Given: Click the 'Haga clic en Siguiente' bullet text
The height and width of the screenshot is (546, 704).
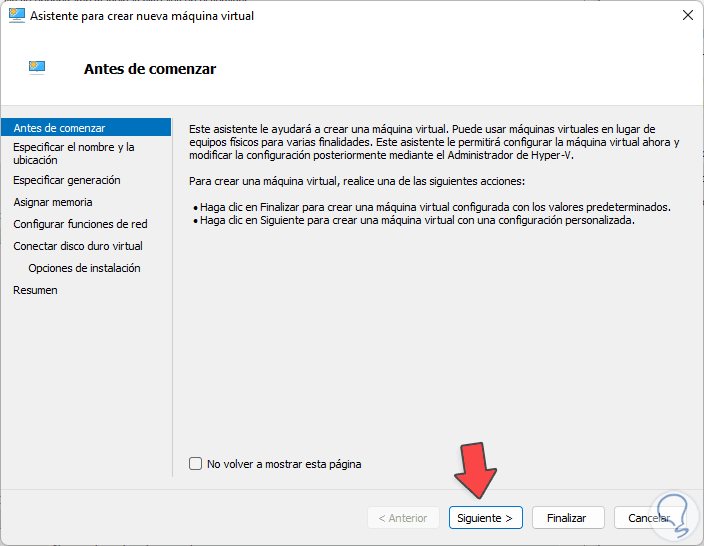Looking at the screenshot, I should (x=417, y=220).
